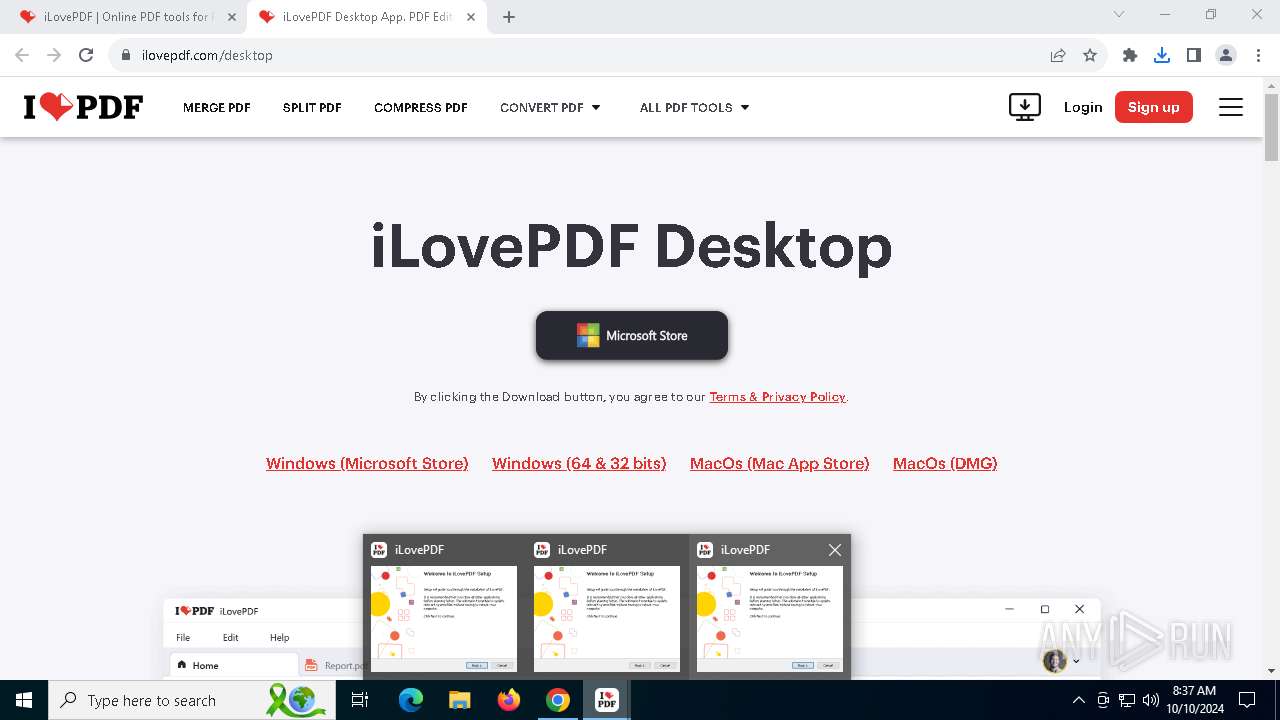Image resolution: width=1280 pixels, height=720 pixels.
Task: Click the Microsoft Store download button
Action: pos(632,335)
